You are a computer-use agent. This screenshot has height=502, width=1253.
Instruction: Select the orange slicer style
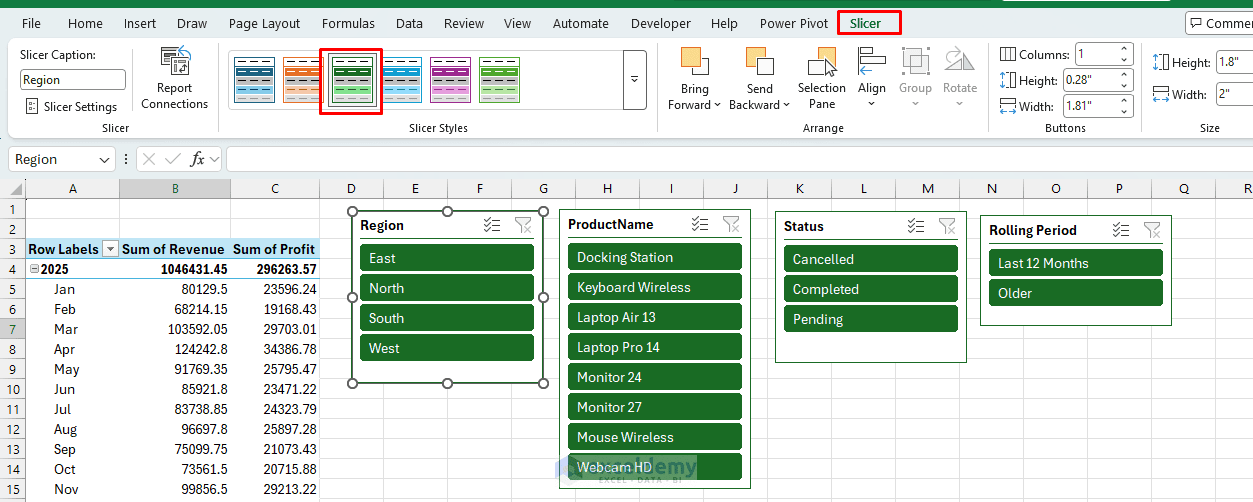[302, 80]
